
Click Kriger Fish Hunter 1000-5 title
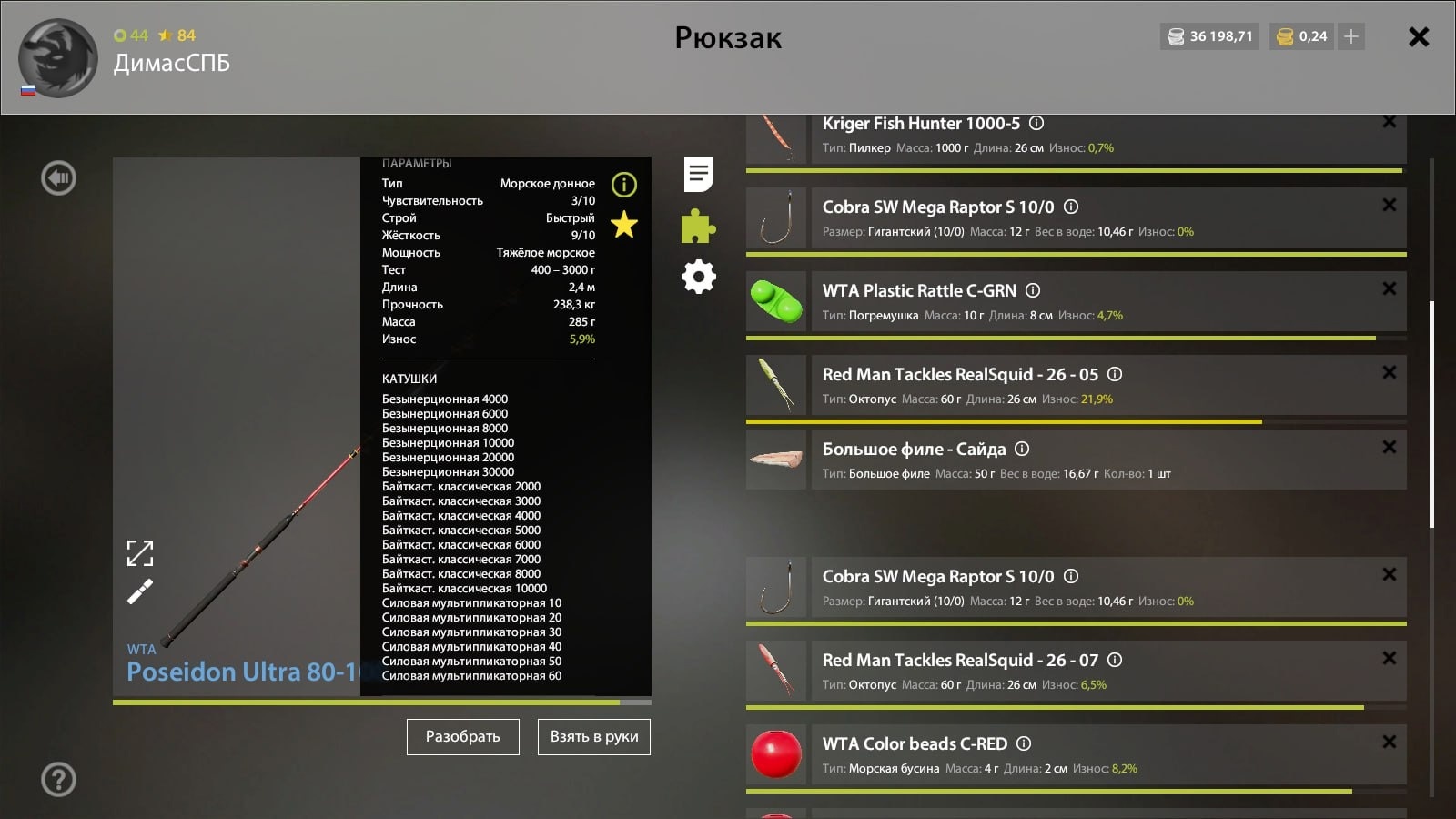click(921, 123)
